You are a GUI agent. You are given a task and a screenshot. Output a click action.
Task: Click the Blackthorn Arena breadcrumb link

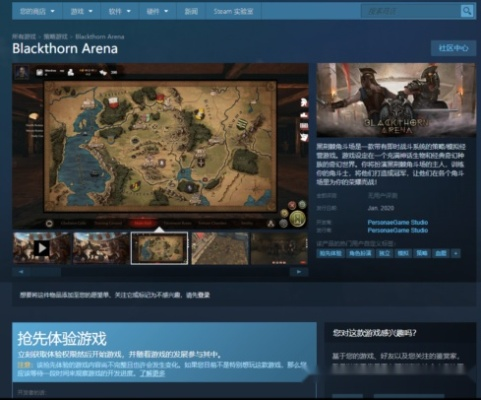coord(100,37)
